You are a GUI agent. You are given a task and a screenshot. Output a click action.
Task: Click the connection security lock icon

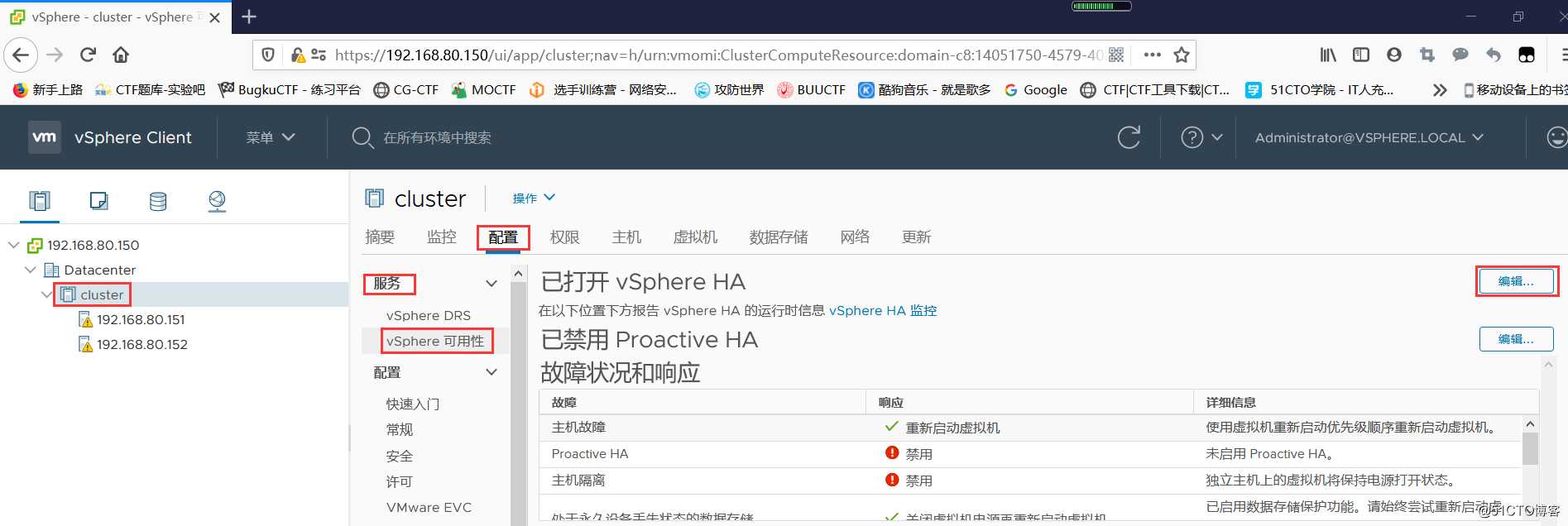298,55
